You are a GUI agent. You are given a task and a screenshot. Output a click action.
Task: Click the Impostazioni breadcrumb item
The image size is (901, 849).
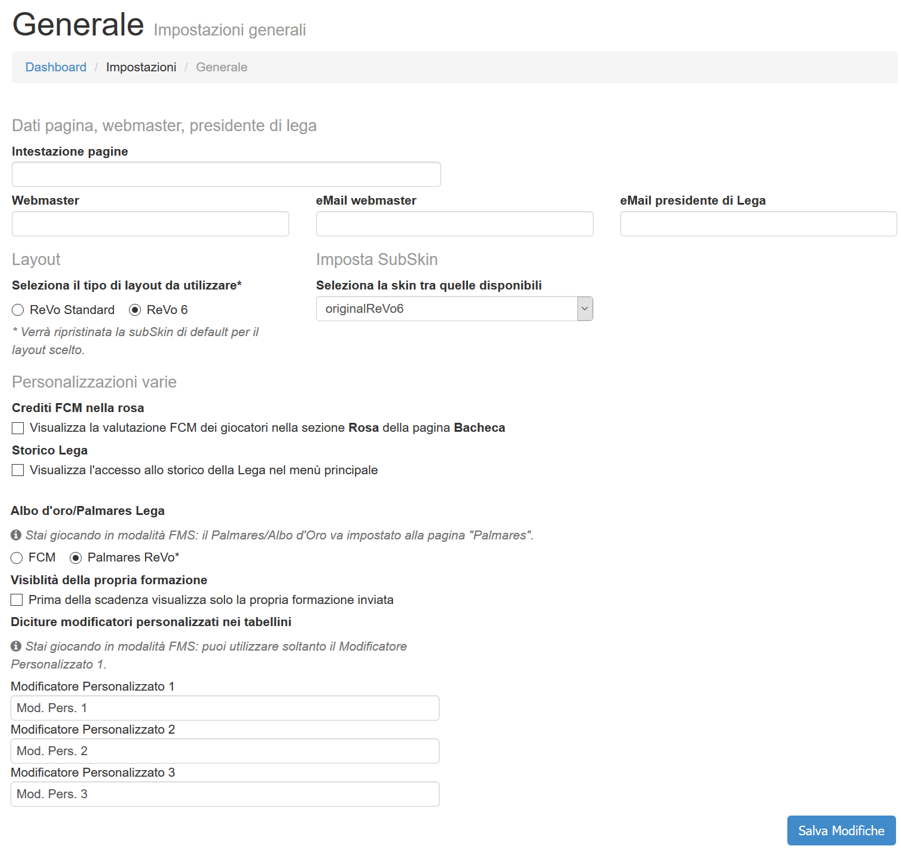141,67
